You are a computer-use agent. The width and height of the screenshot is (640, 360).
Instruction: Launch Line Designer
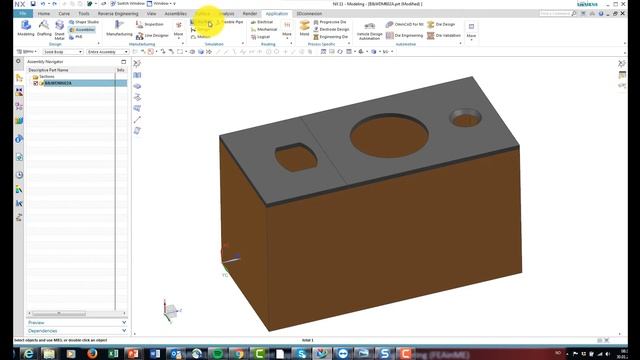pyautogui.click(x=152, y=36)
